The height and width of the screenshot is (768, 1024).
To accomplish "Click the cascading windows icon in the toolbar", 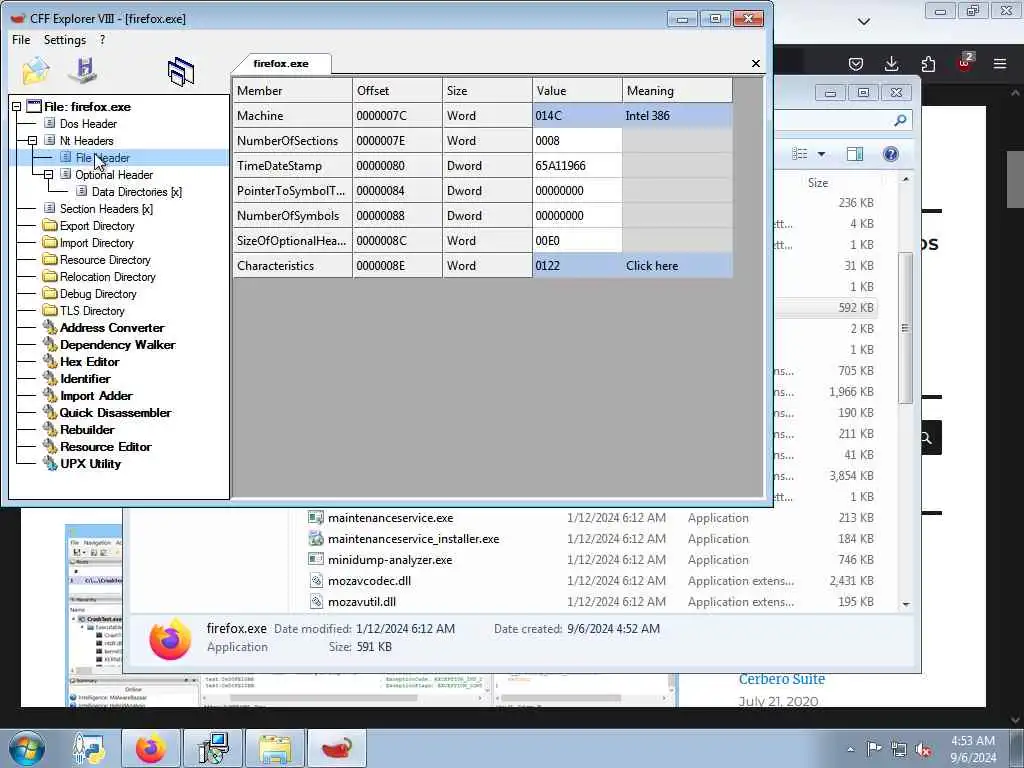I will click(x=181, y=71).
